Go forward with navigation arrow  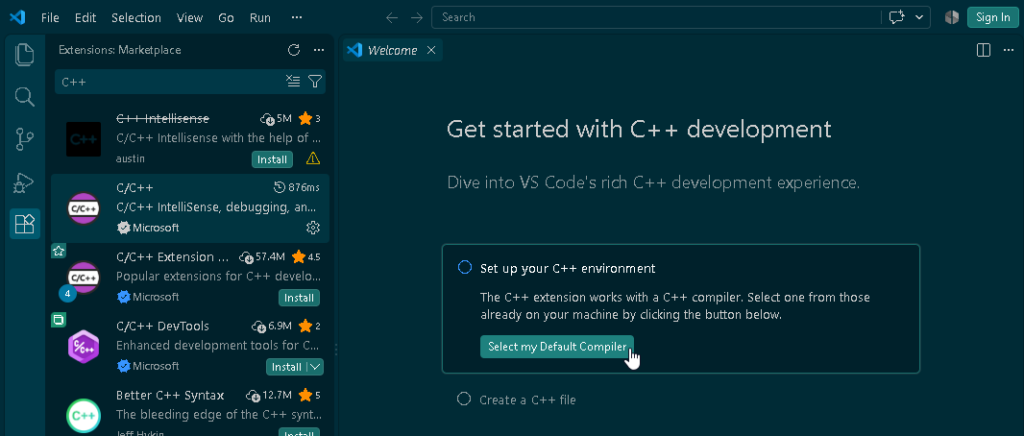pyautogui.click(x=417, y=18)
